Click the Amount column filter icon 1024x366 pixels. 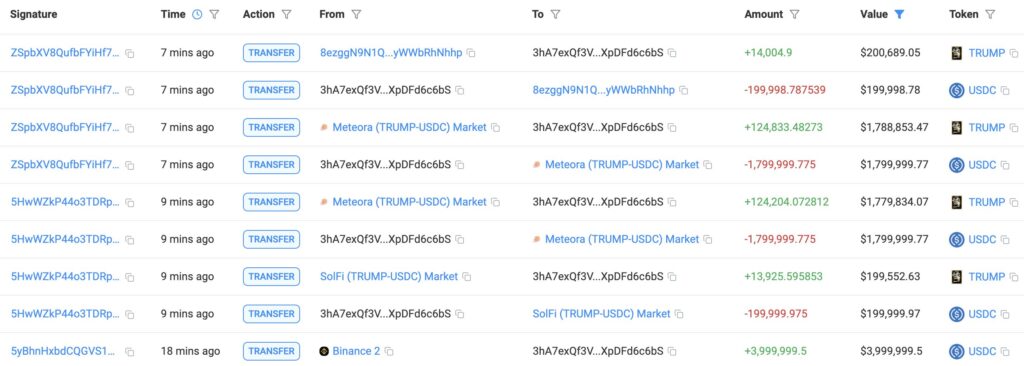click(795, 14)
